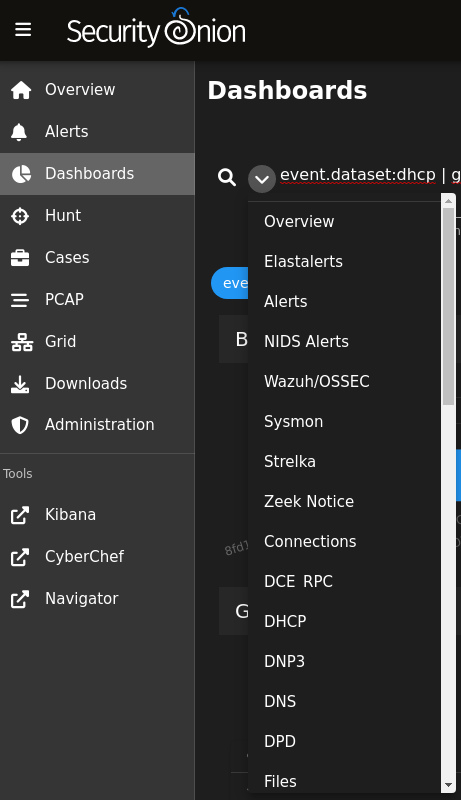The width and height of the screenshot is (461, 800).
Task: Click the search magnifier icon
Action: tap(227, 178)
